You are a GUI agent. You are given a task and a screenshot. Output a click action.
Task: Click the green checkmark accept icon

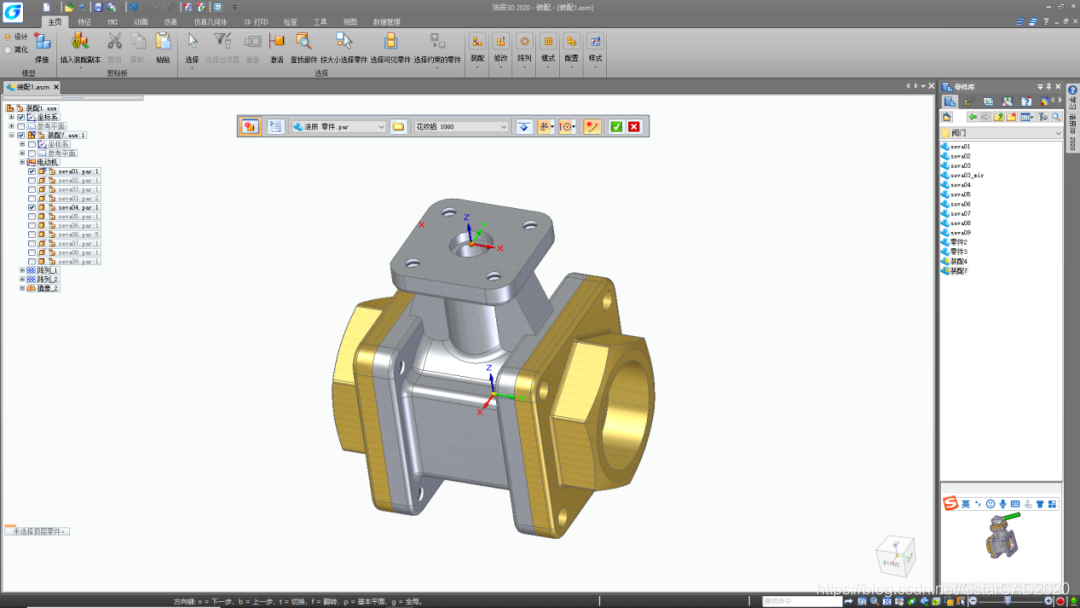tap(616, 127)
